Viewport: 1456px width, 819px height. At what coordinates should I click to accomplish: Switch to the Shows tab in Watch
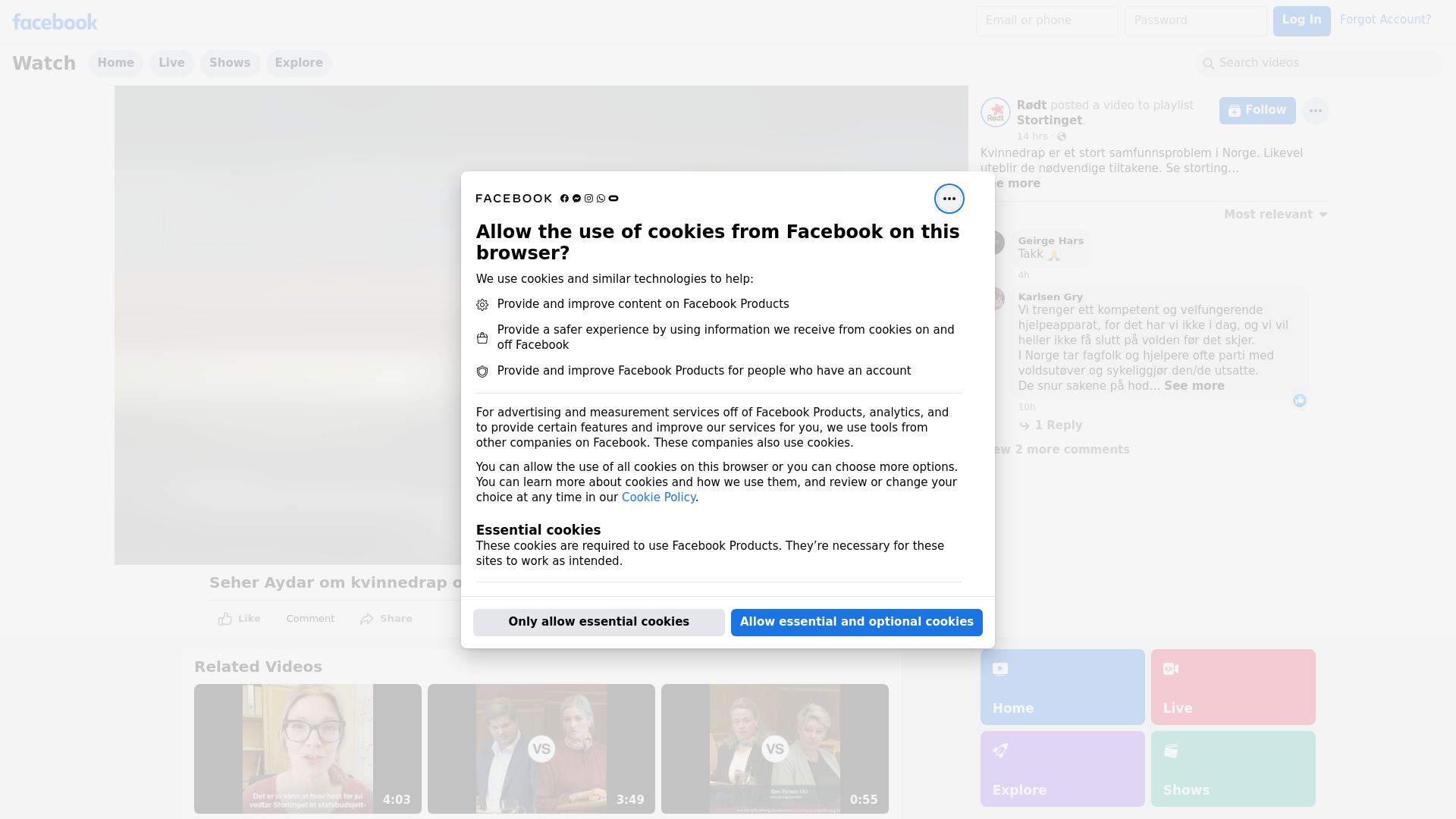tap(230, 63)
